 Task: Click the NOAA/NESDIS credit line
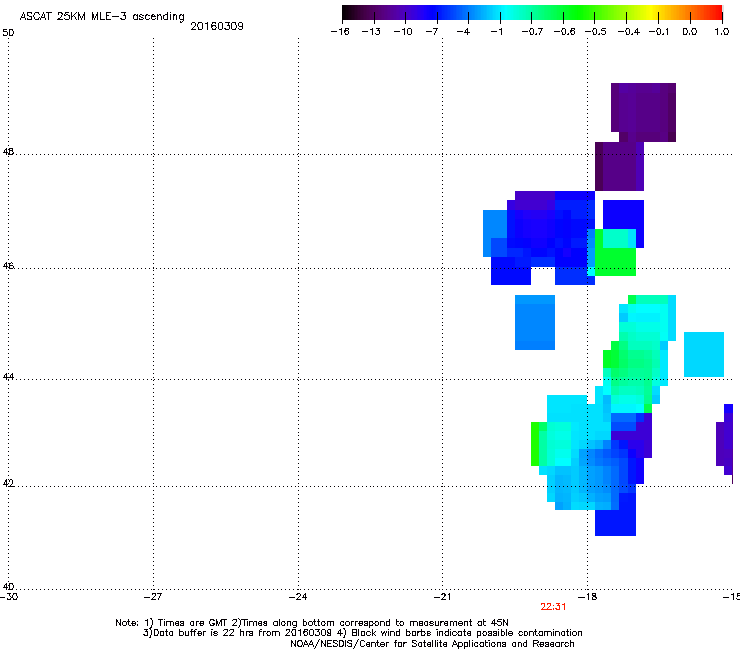pyautogui.click(x=432, y=644)
